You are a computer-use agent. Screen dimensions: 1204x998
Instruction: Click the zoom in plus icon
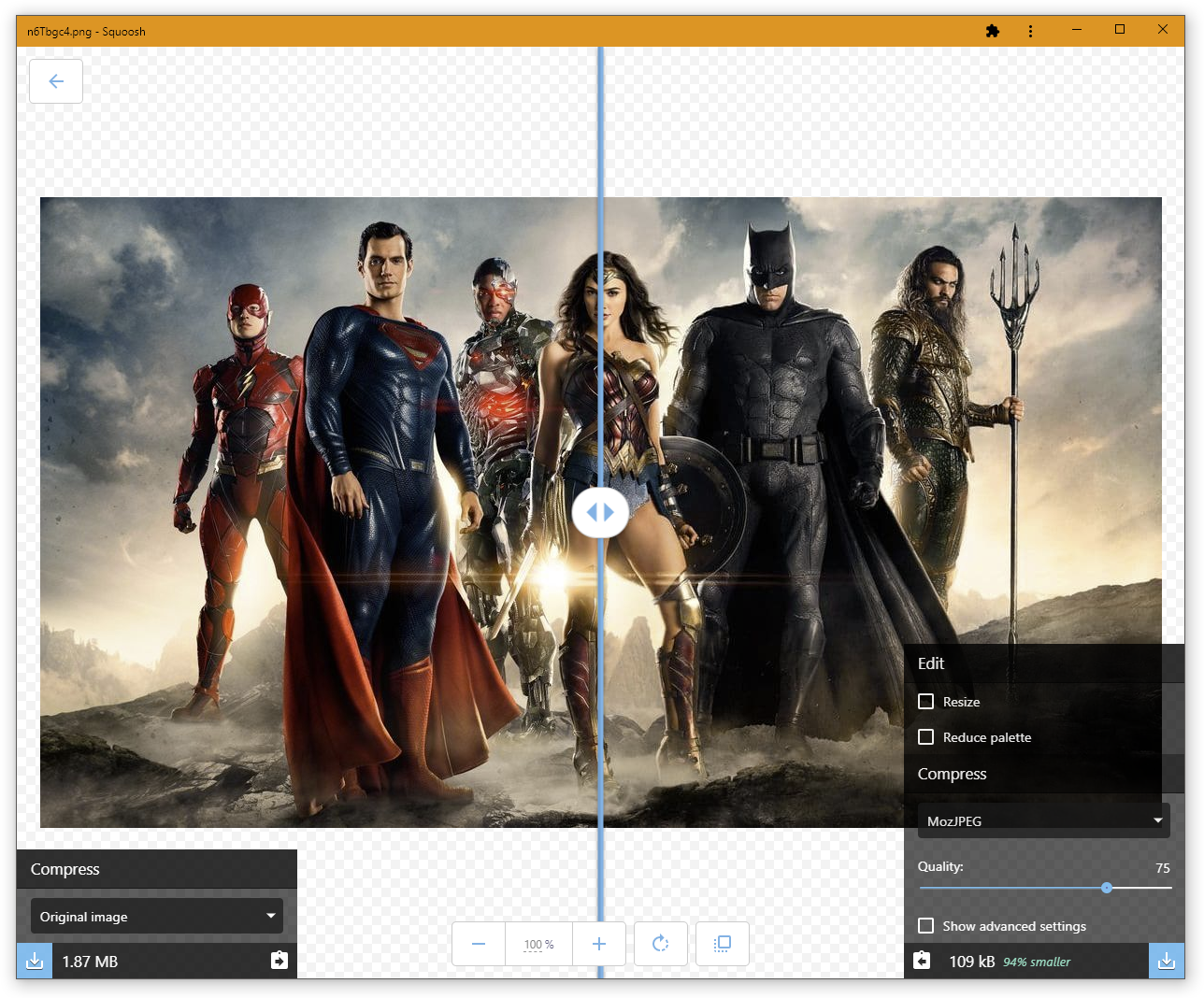pyautogui.click(x=599, y=944)
